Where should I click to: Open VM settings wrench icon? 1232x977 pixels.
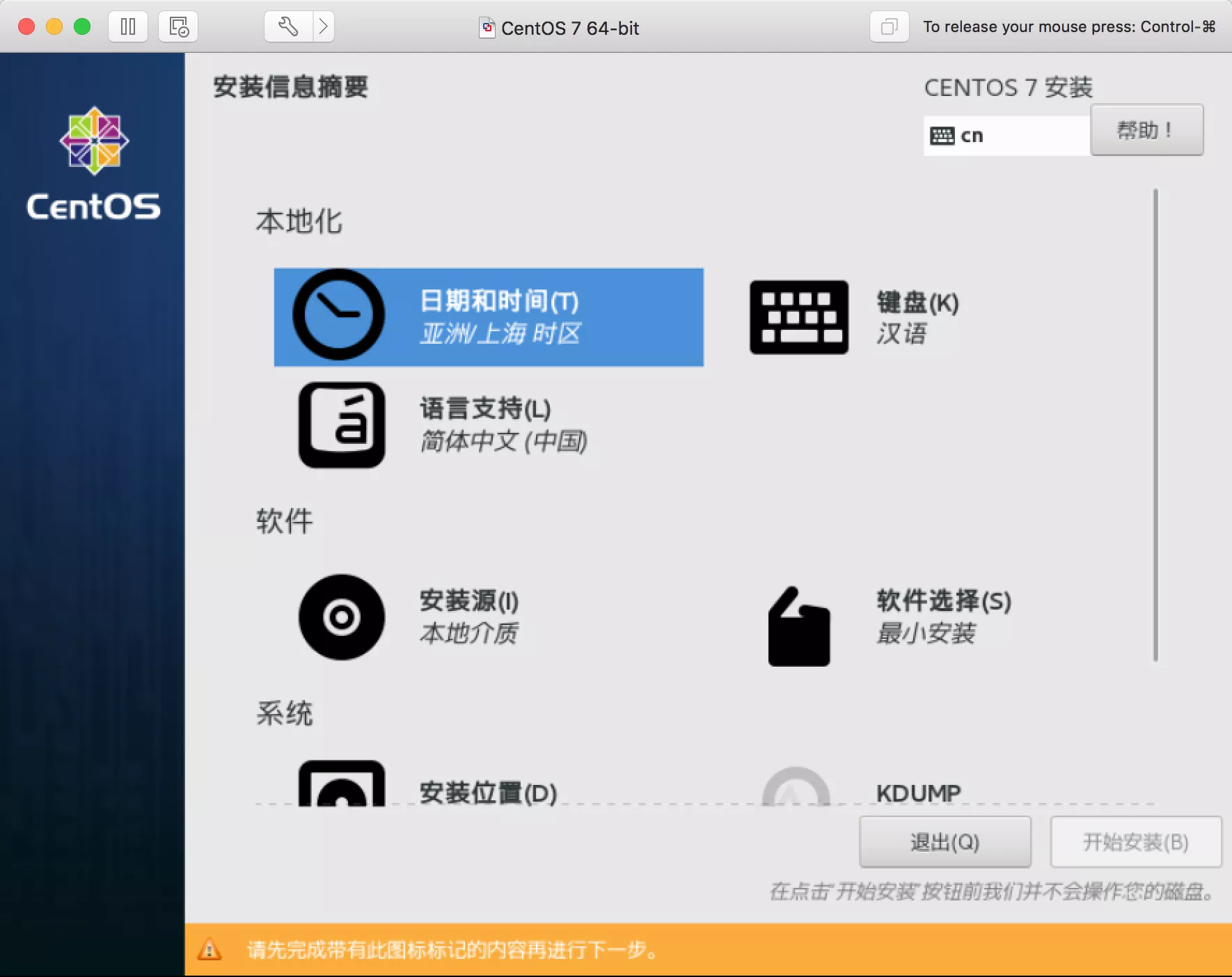click(288, 27)
